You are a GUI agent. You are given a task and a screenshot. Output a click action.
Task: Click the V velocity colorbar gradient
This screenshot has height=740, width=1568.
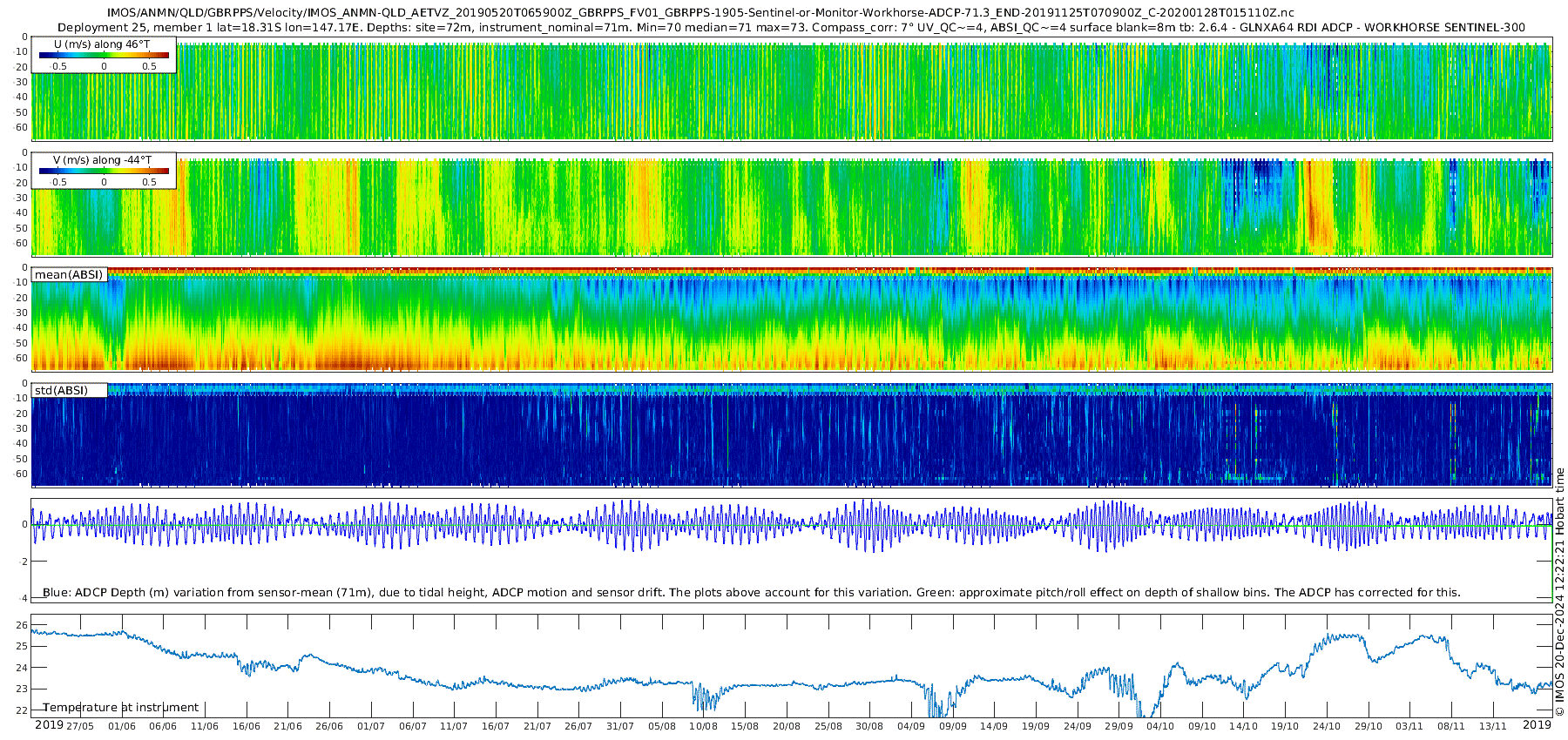[104, 172]
